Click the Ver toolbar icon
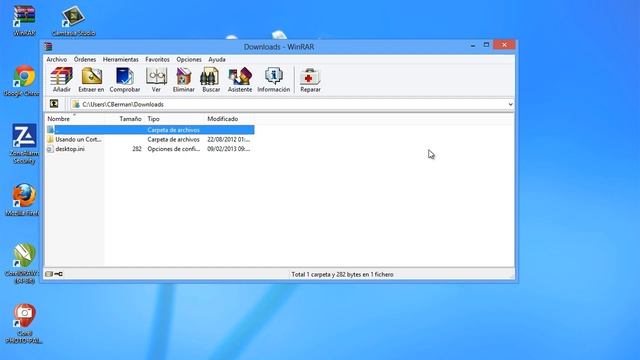Viewport: 640px width, 360px height. point(156,80)
